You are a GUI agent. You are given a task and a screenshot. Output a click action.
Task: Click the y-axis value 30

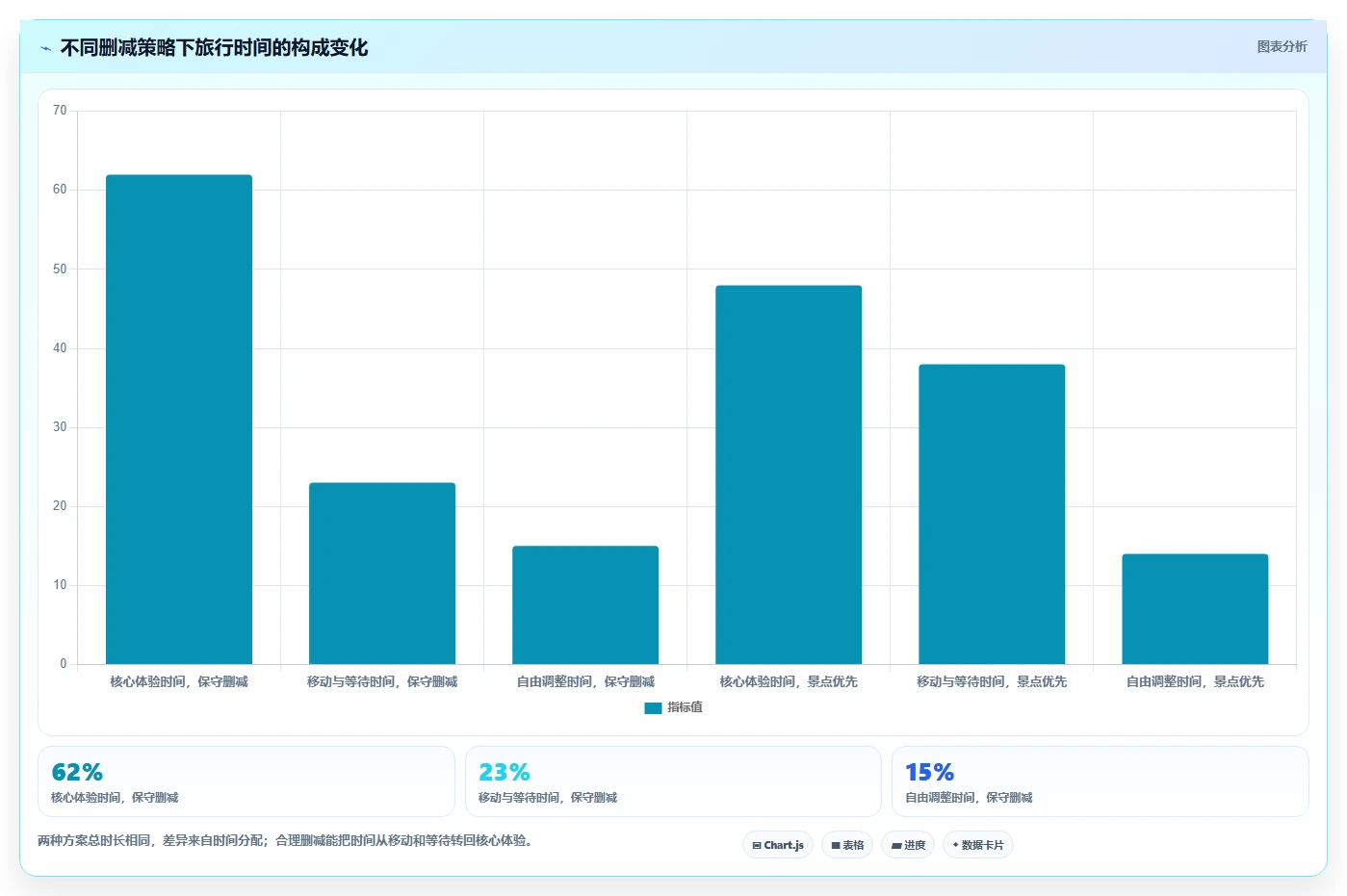(60, 426)
